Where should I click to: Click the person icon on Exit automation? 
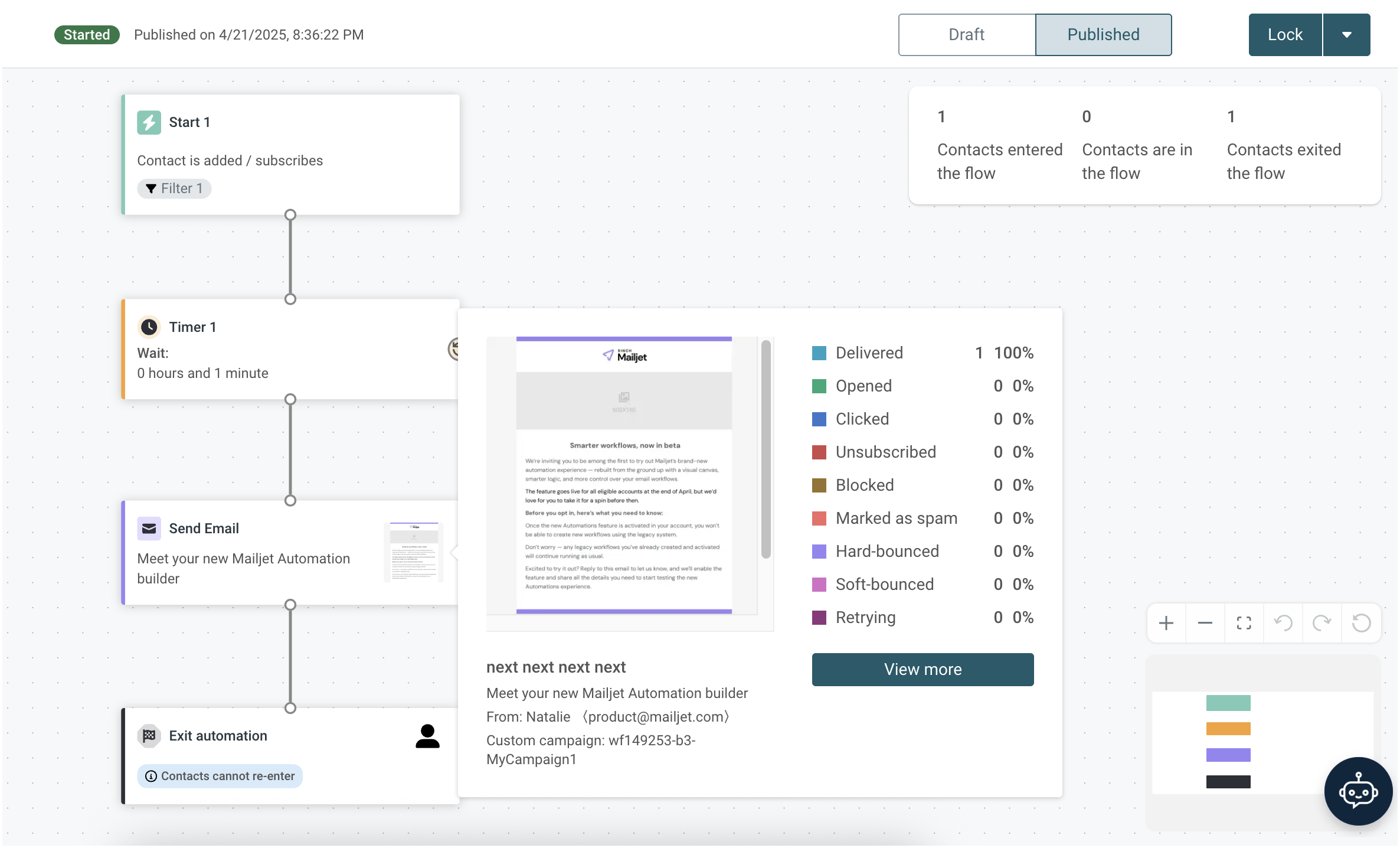tap(427, 736)
